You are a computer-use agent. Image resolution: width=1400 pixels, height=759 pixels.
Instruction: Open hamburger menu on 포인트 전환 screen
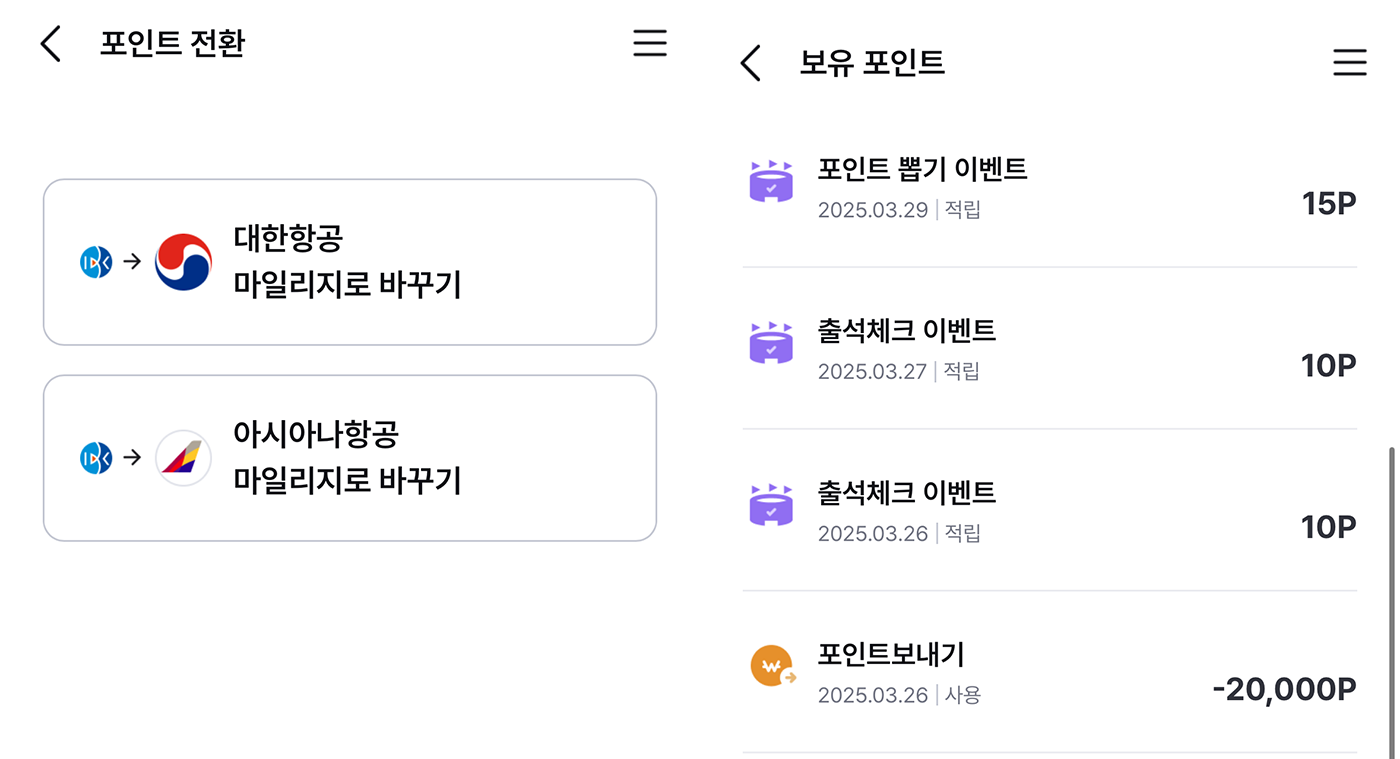[x=650, y=43]
